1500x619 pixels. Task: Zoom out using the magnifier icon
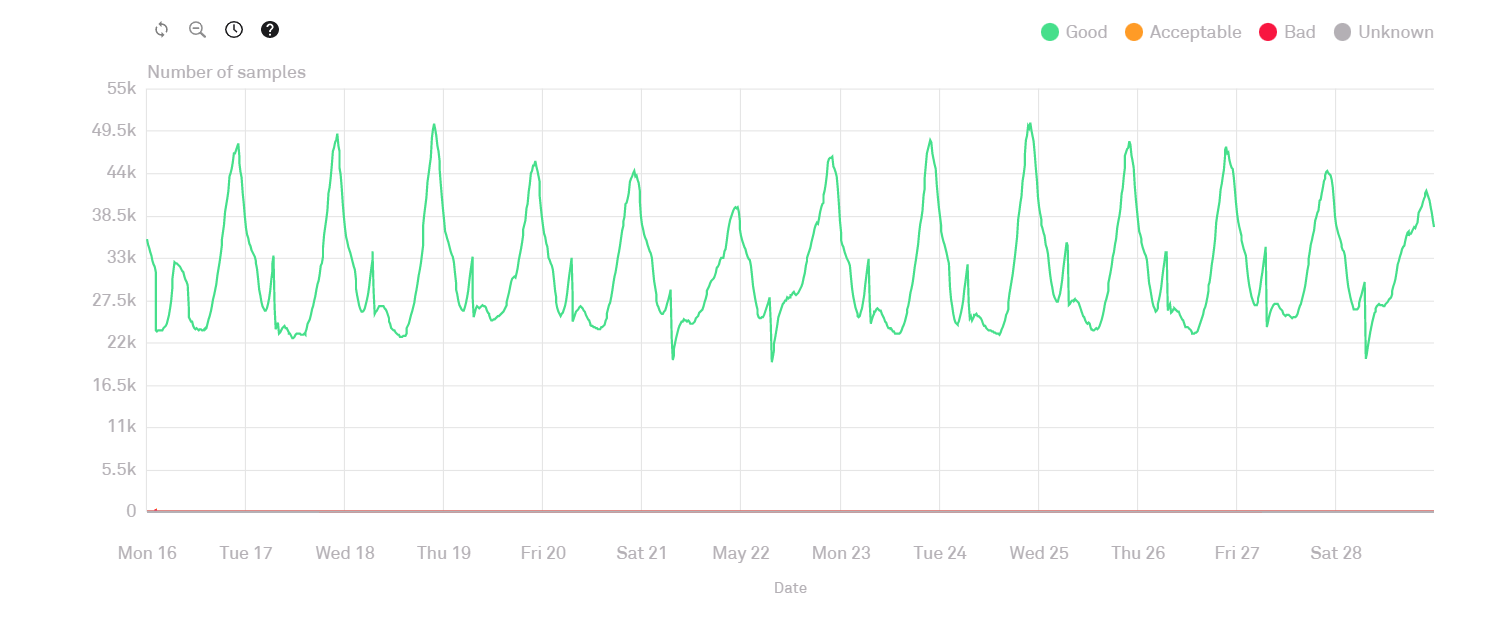(198, 30)
